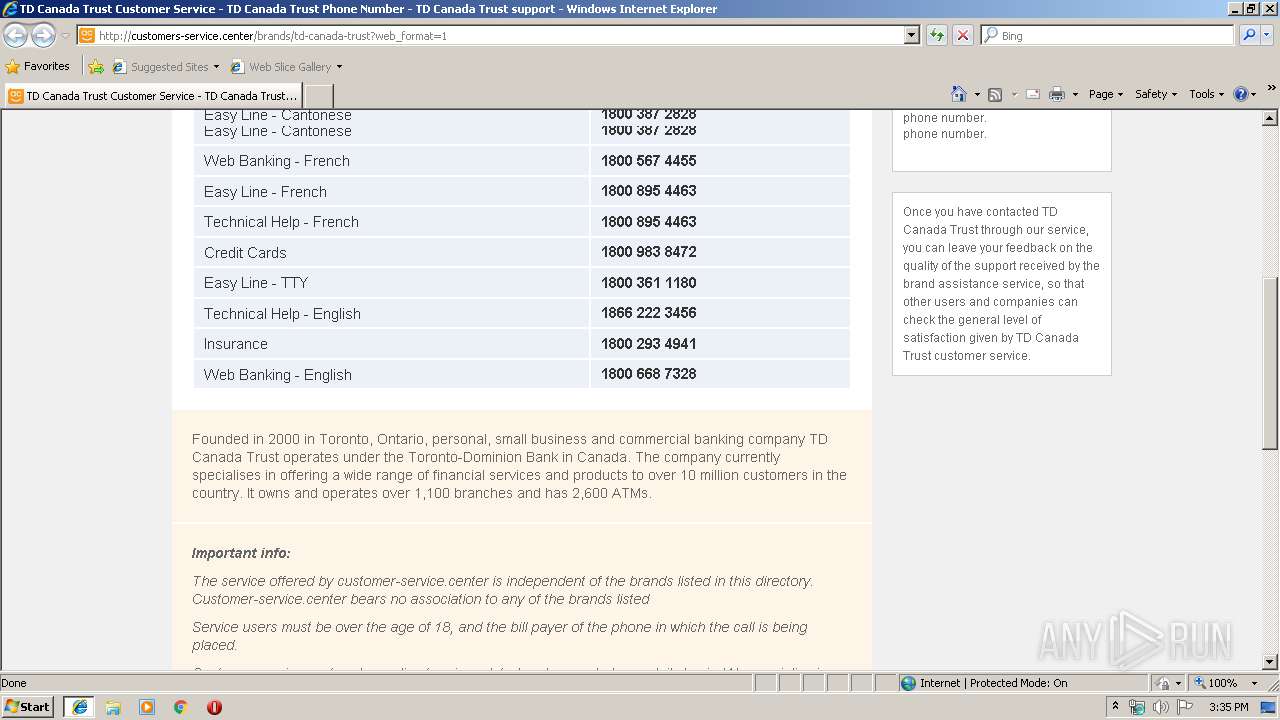The image size is (1280, 720).
Task: Click the Read Mail envelope icon
Action: (1033, 94)
